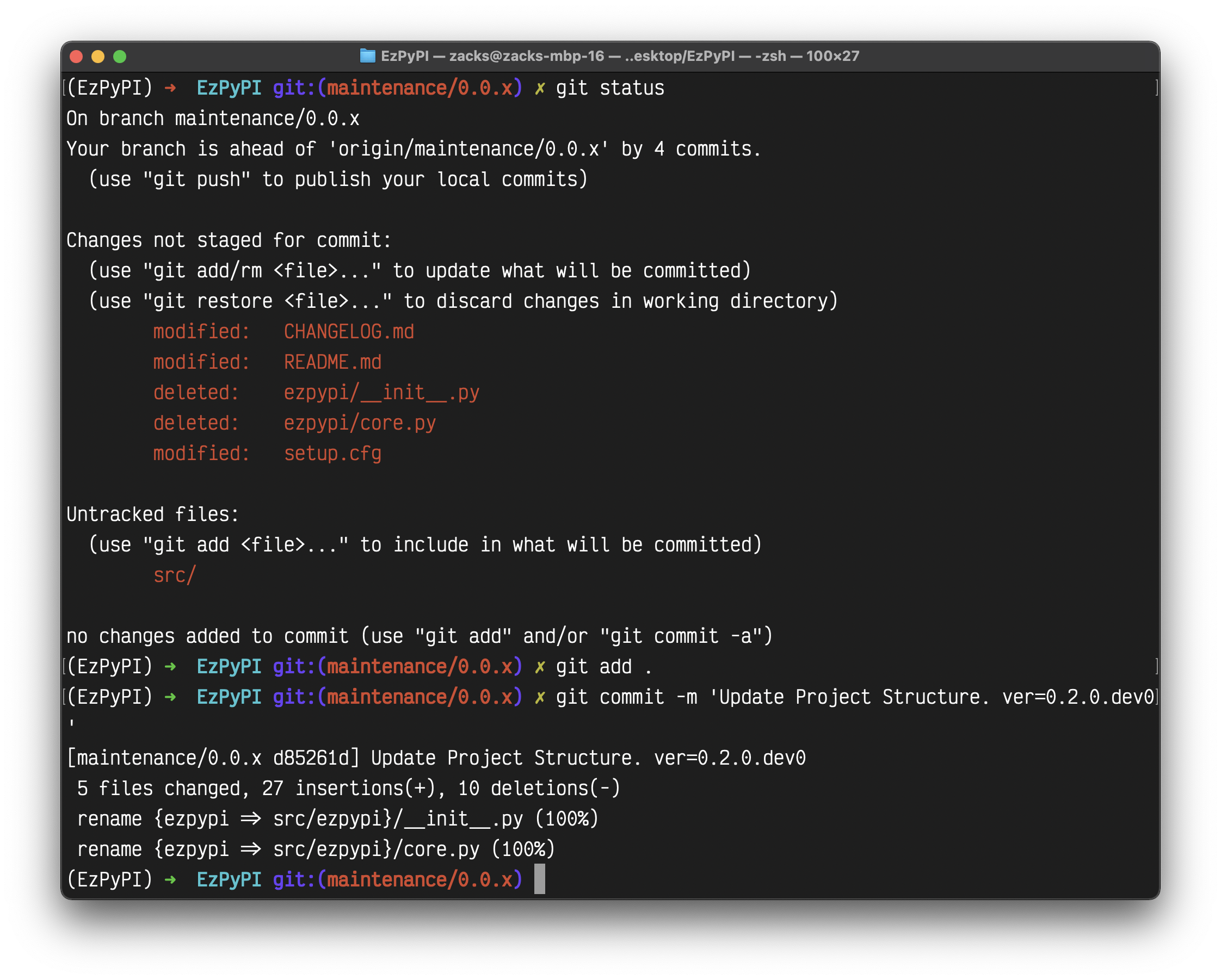Screen dimensions: 1221x980
Task: Click green arrow before git add prompt
Action: pos(170,667)
